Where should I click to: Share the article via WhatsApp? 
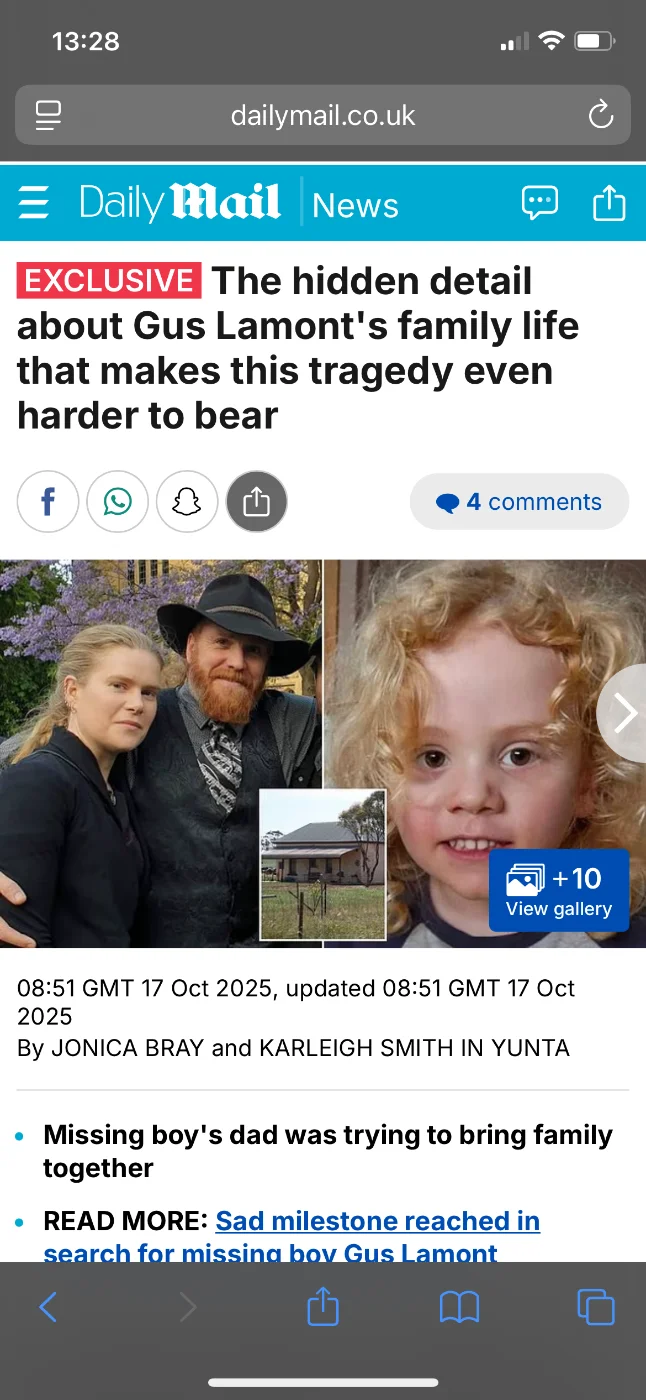point(118,501)
